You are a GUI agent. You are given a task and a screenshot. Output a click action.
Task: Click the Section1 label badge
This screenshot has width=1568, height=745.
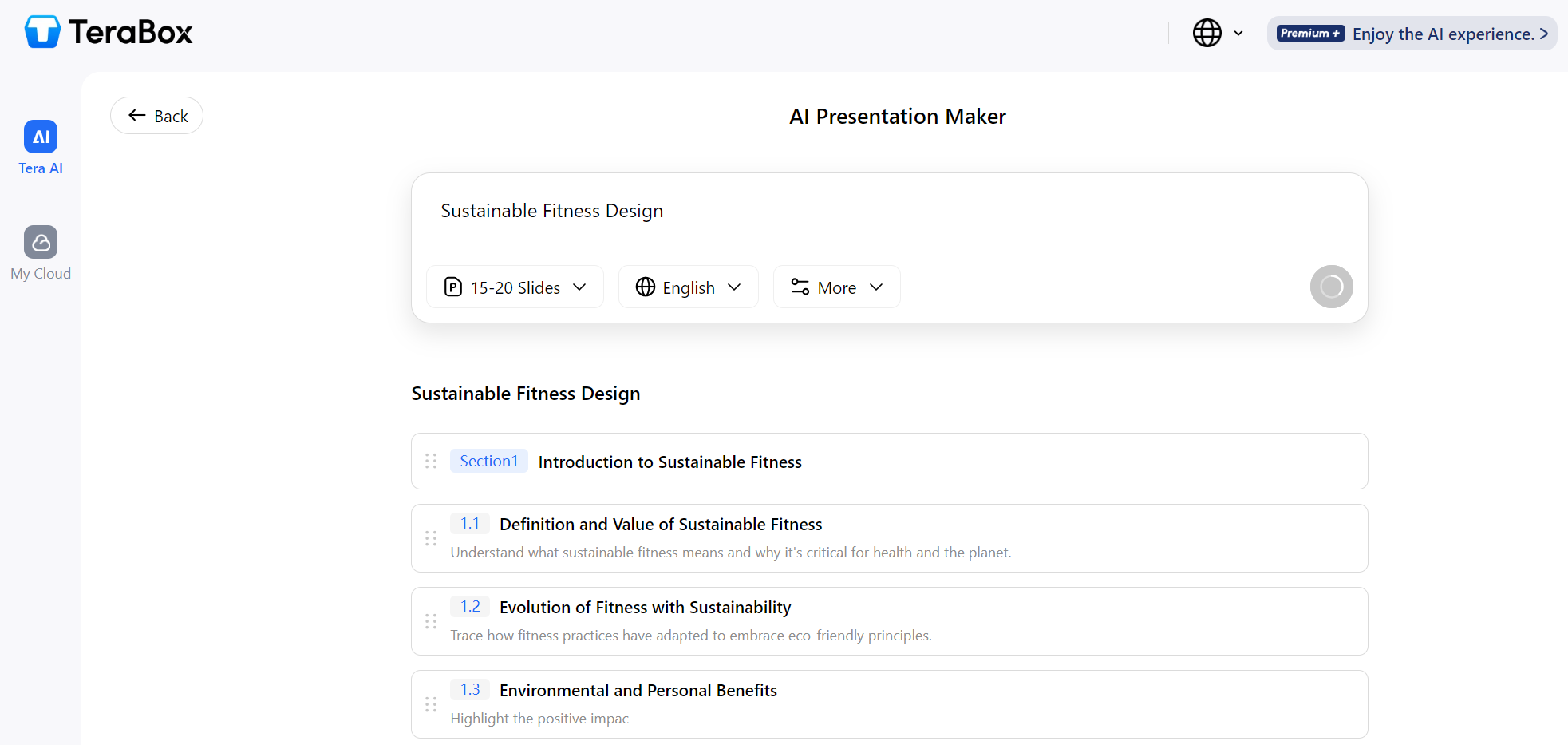tap(489, 461)
